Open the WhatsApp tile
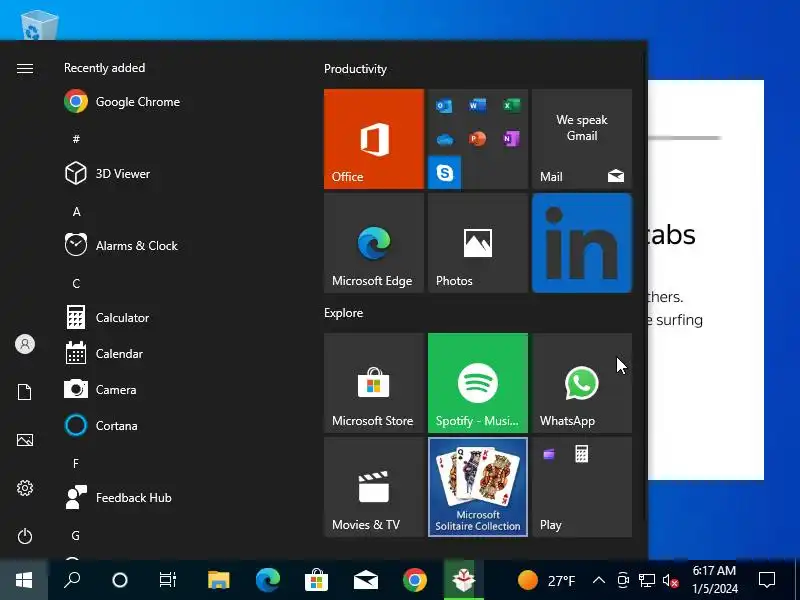 [x=582, y=383]
